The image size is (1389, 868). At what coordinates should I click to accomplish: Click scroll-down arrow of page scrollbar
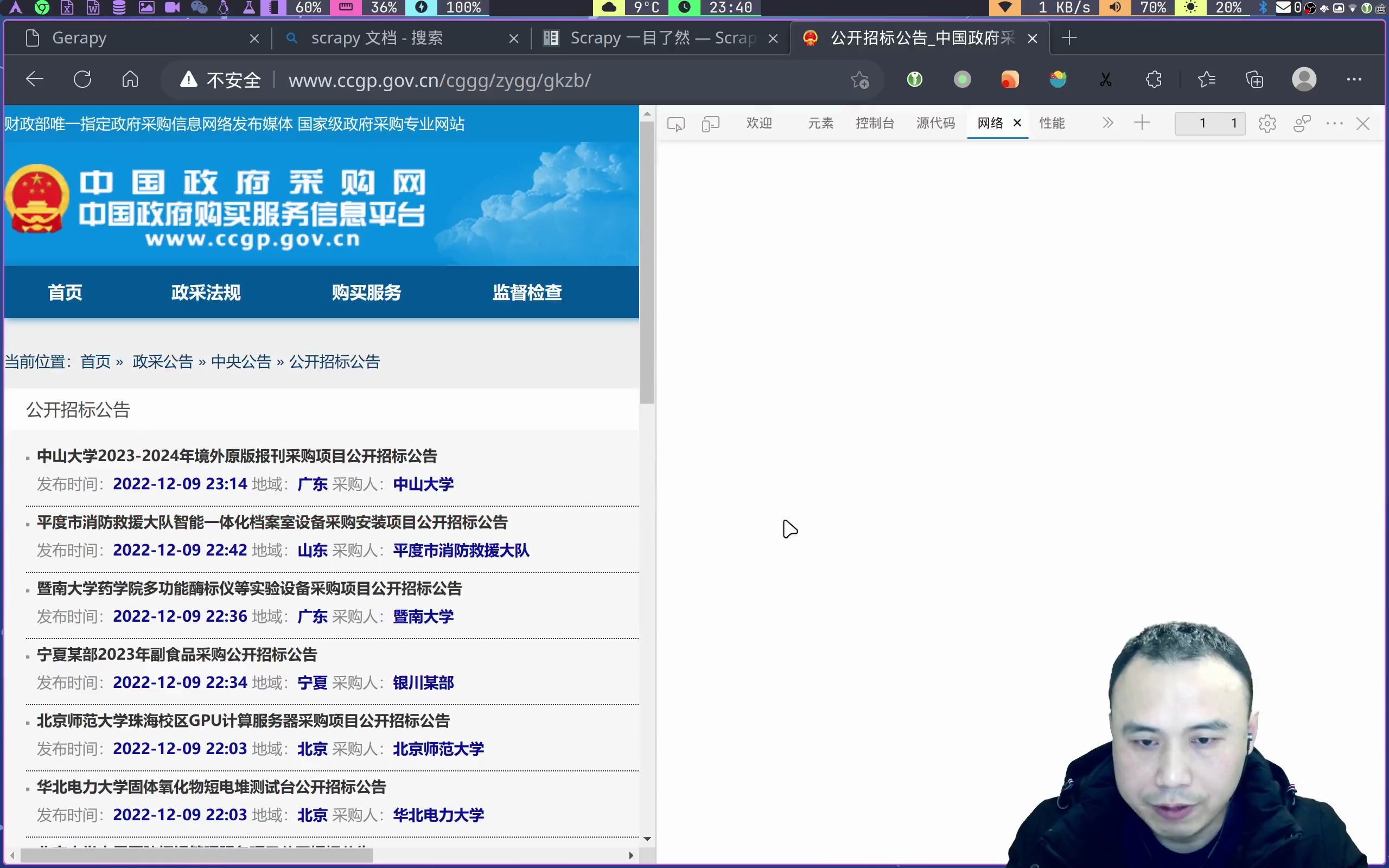click(x=647, y=839)
